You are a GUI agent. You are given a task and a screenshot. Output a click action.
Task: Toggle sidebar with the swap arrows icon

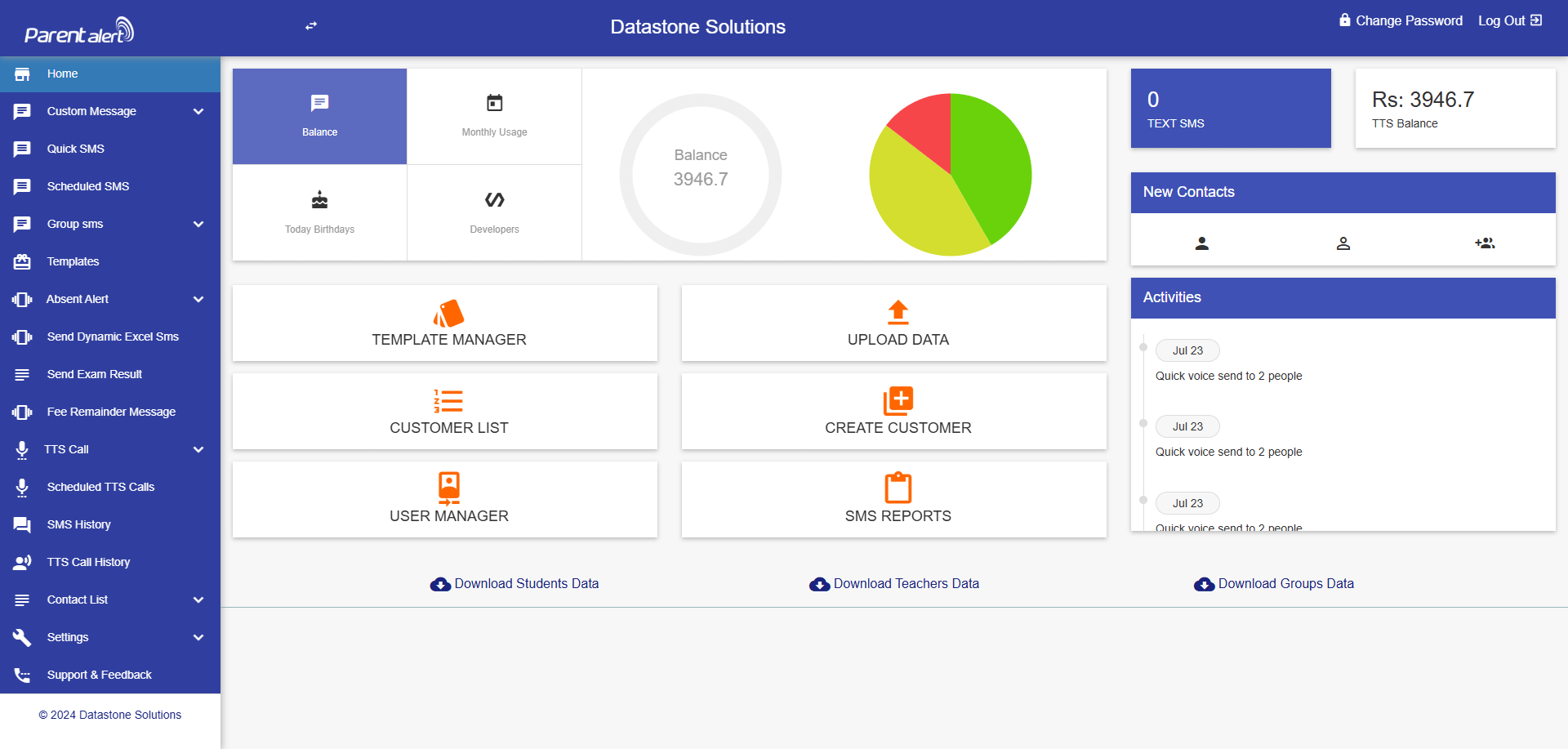tap(311, 26)
